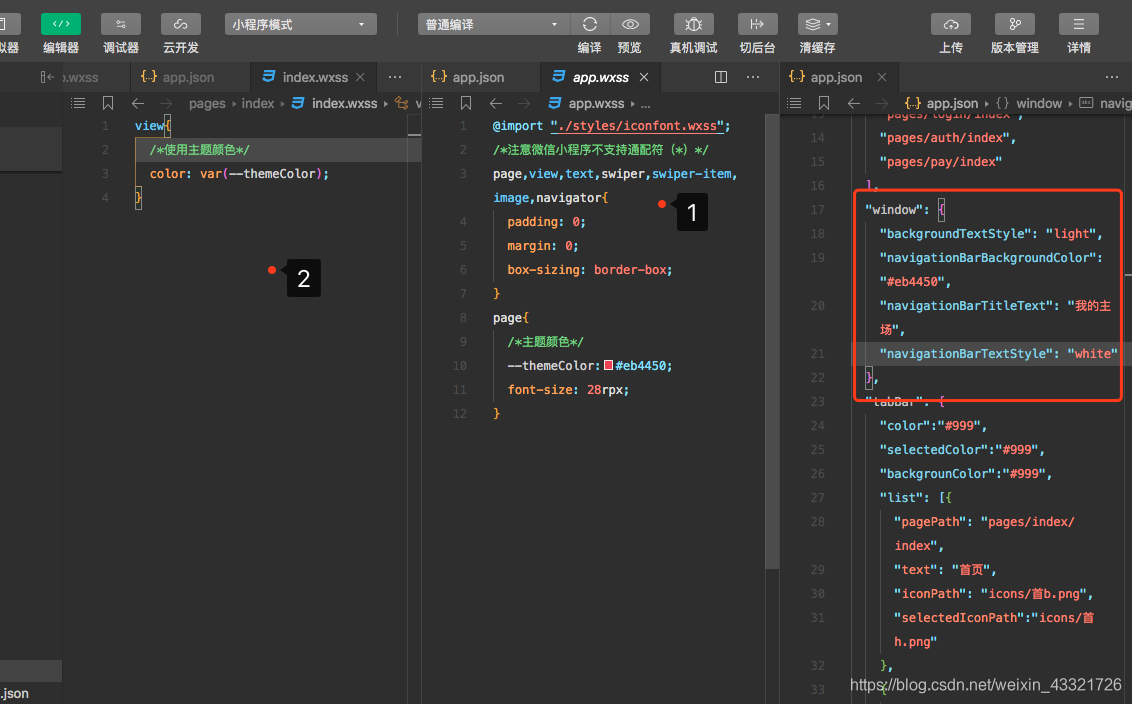This screenshot has width=1132, height=704.
Task: Click bookmark icon in middle editor breadcrumb
Action: [x=466, y=103]
